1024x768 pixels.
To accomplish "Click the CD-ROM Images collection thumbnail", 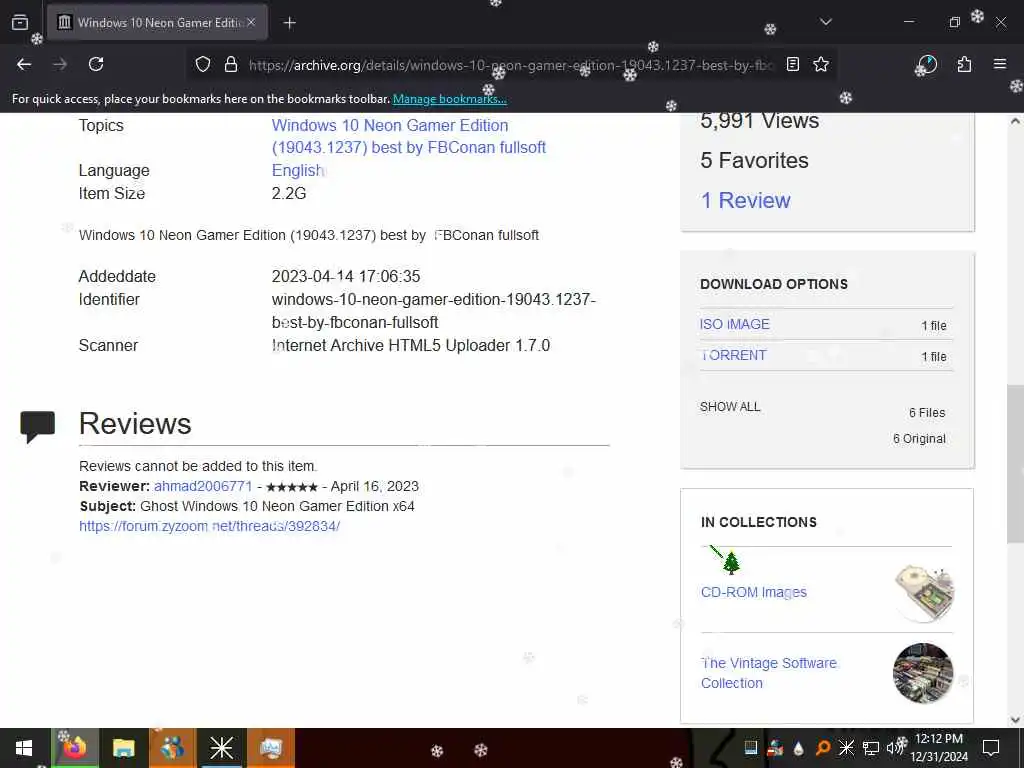I will coord(923,592).
